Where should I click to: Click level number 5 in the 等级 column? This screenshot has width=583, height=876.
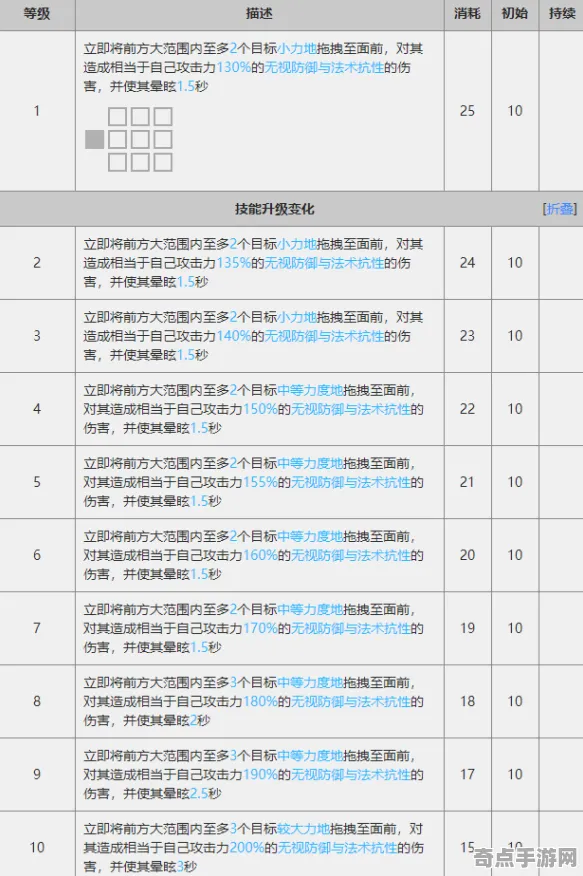[x=37, y=482]
